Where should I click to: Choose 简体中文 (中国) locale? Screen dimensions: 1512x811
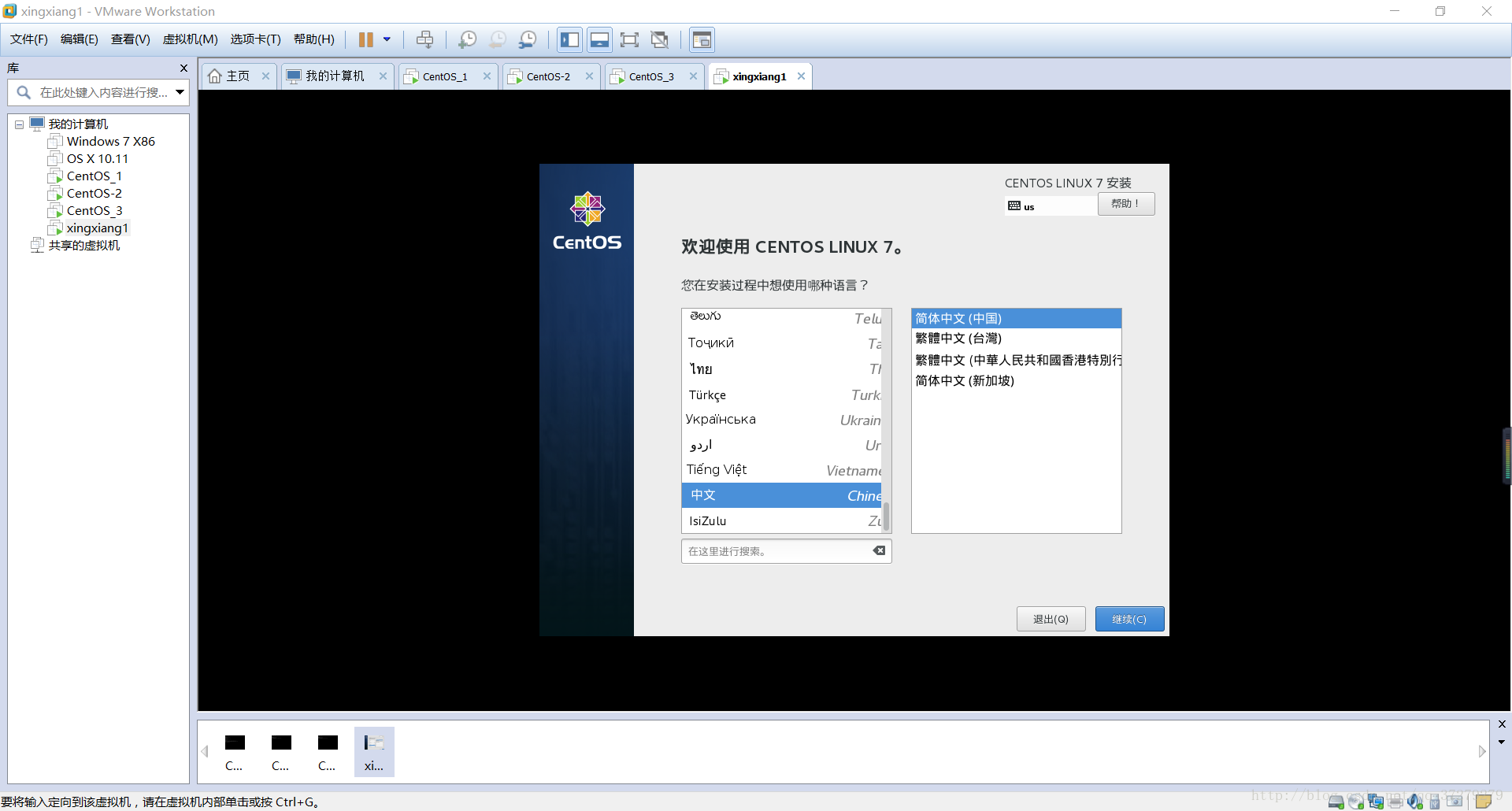1016,319
